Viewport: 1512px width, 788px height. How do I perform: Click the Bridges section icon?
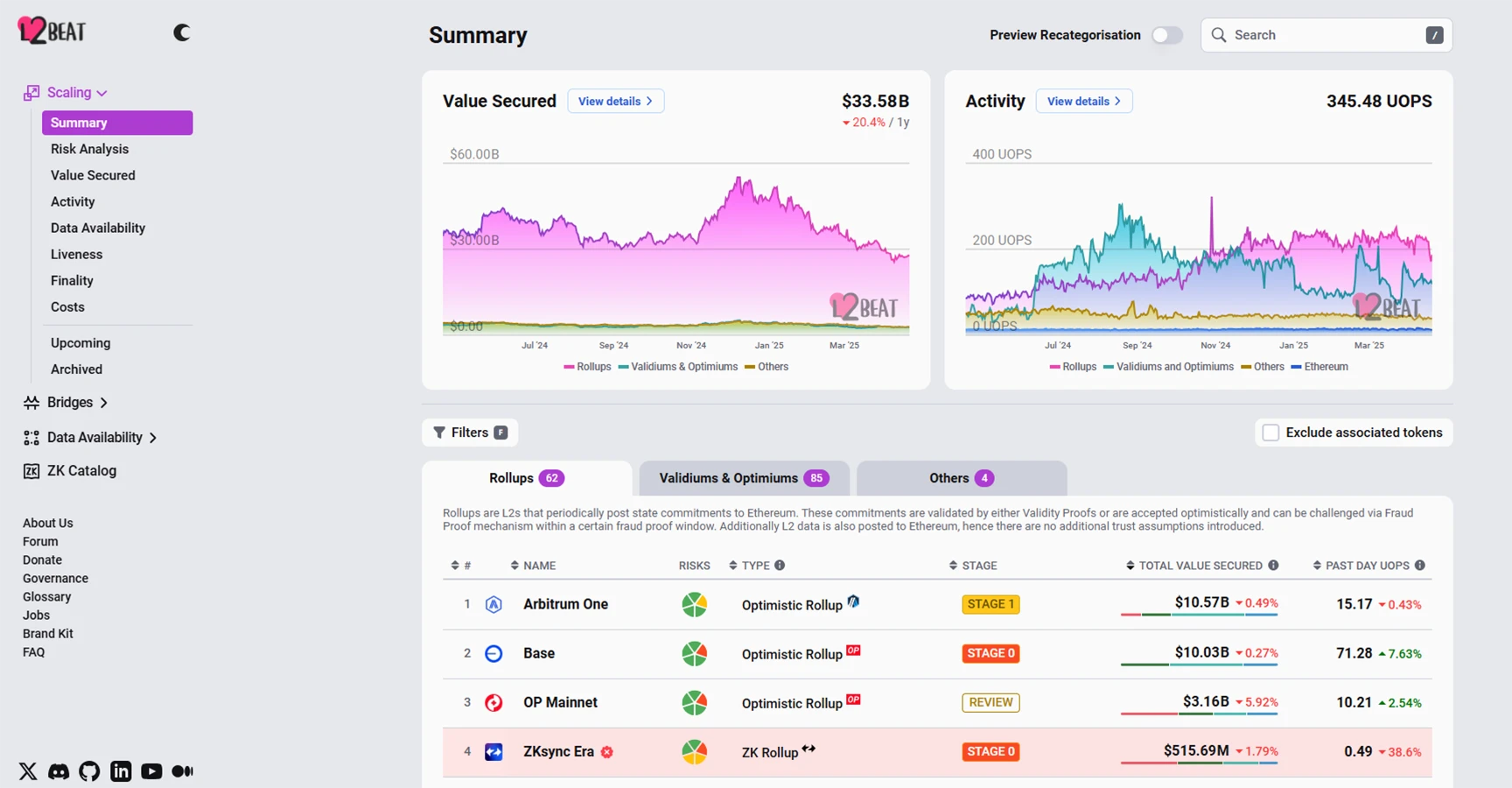31,403
